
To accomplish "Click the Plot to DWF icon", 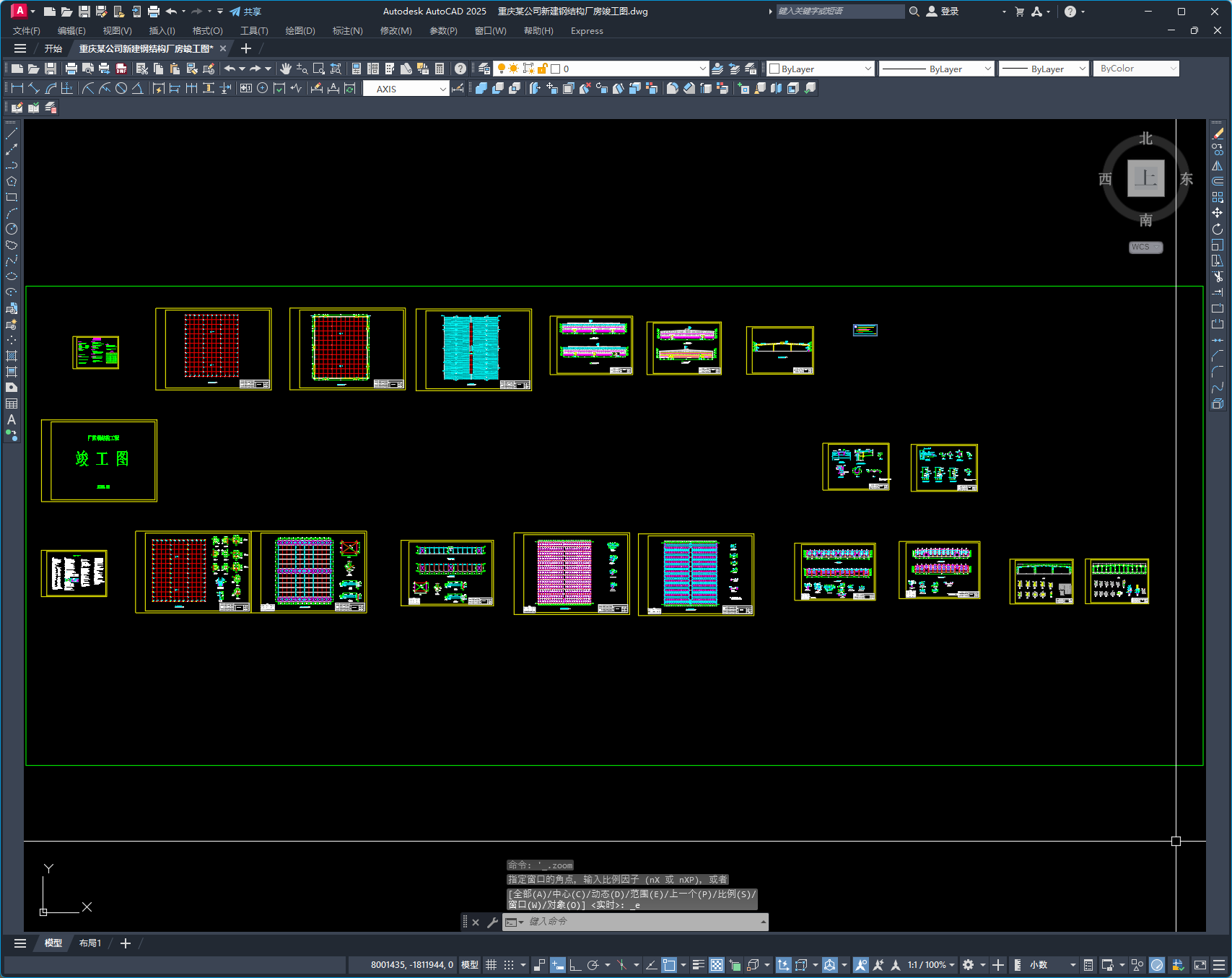I will (121, 69).
